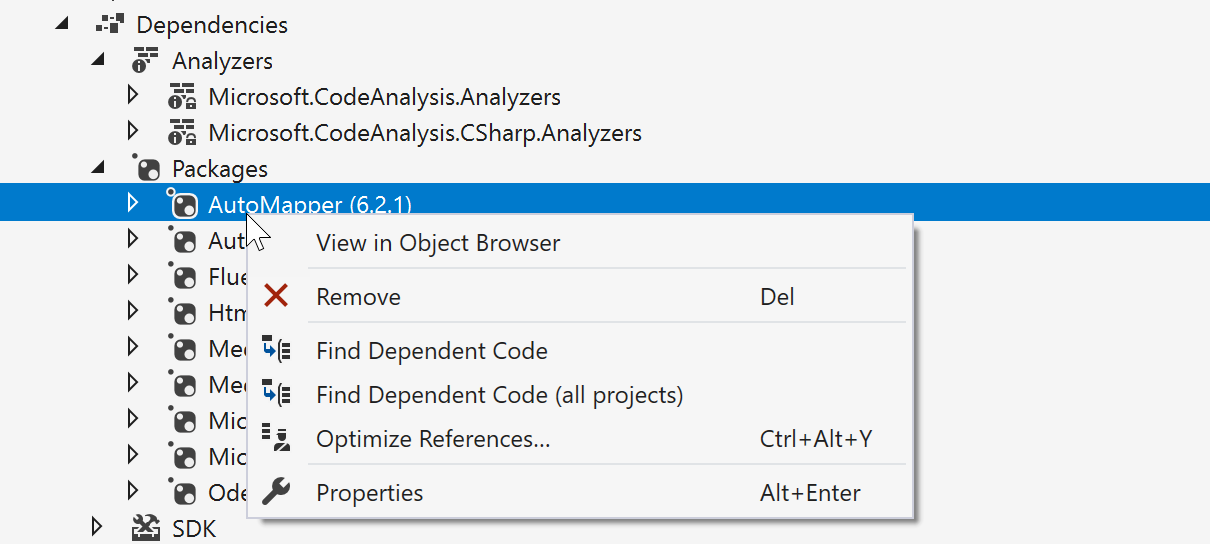The image size is (1210, 544).
Task: Expand the SDK node arrow
Action: 97,526
